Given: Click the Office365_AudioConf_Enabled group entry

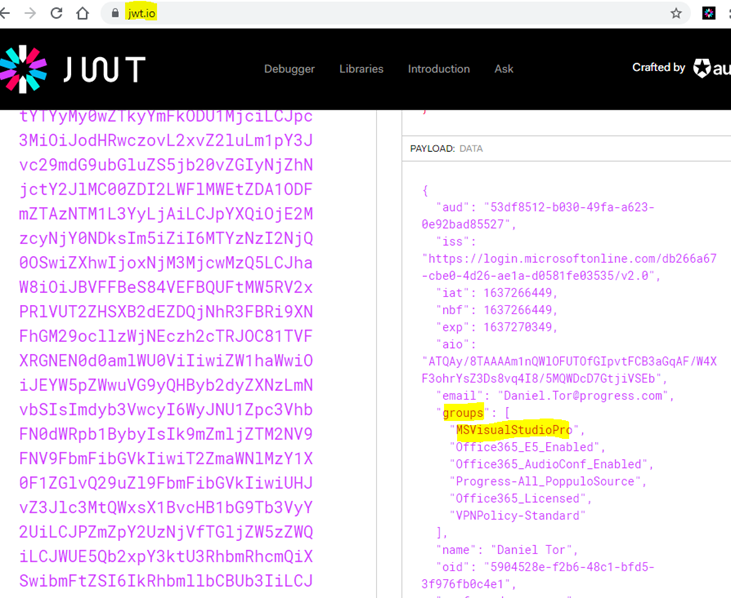Looking at the screenshot, I should coord(548,465).
